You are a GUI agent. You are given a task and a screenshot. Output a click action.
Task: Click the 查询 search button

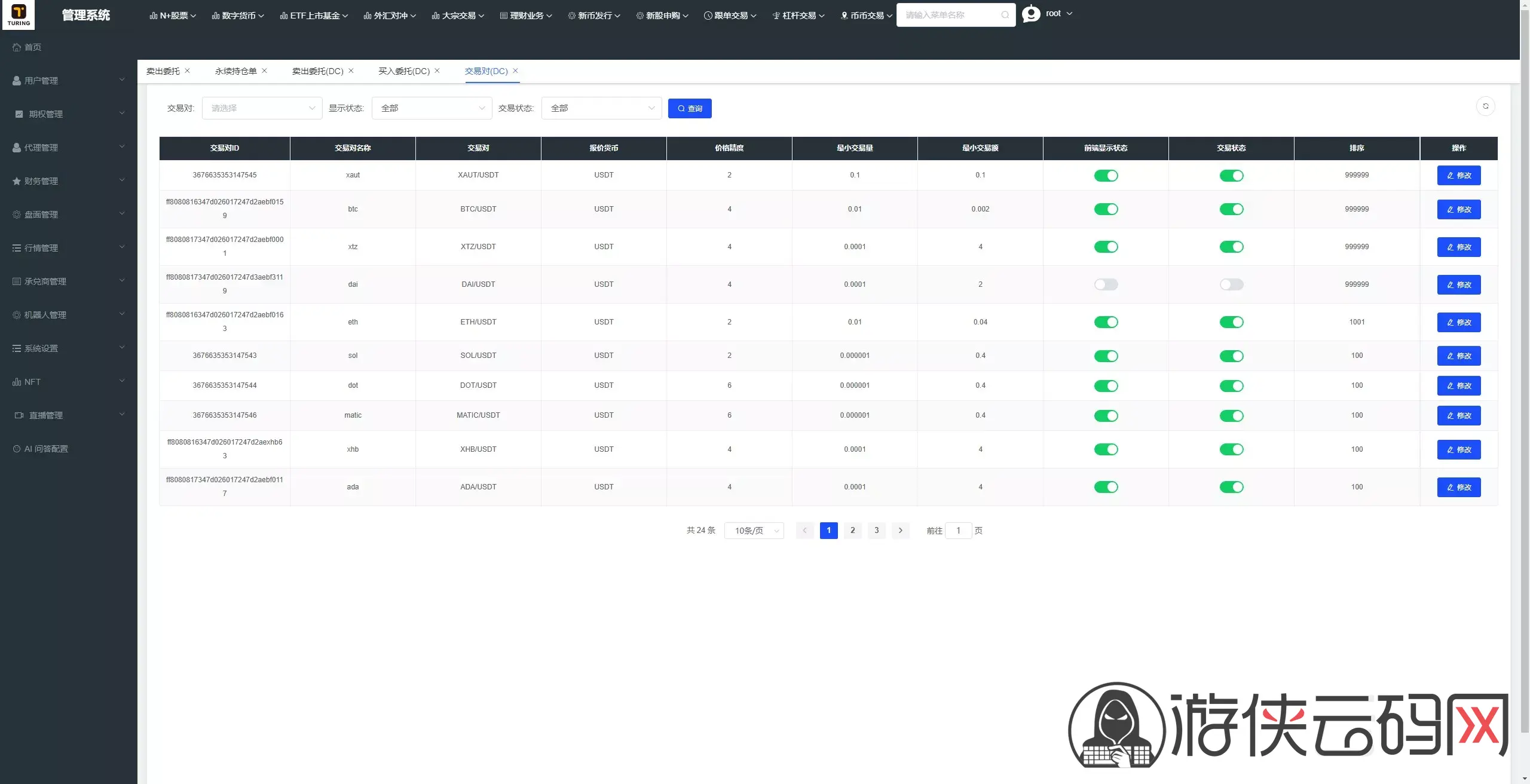click(690, 108)
